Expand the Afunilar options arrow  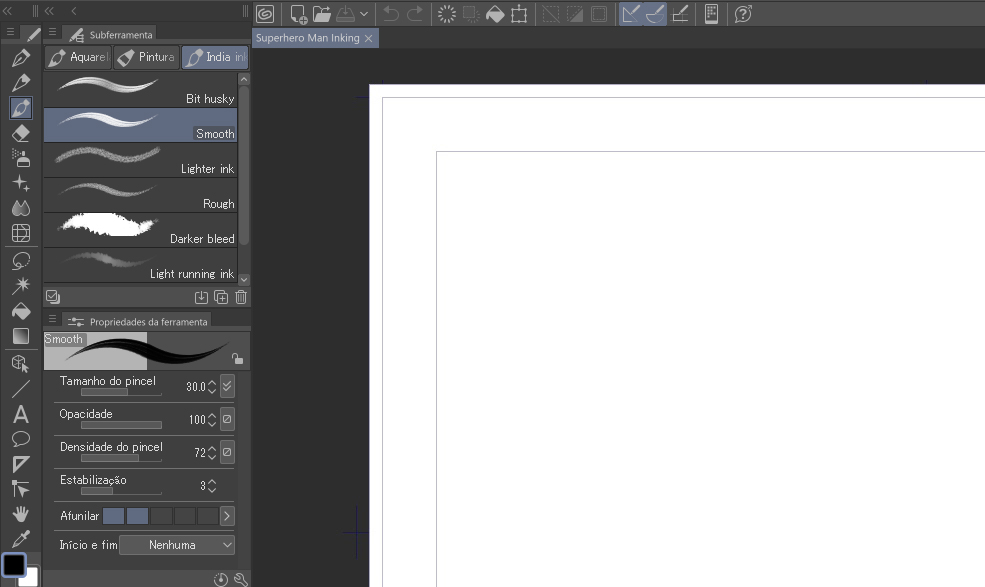tap(227, 516)
